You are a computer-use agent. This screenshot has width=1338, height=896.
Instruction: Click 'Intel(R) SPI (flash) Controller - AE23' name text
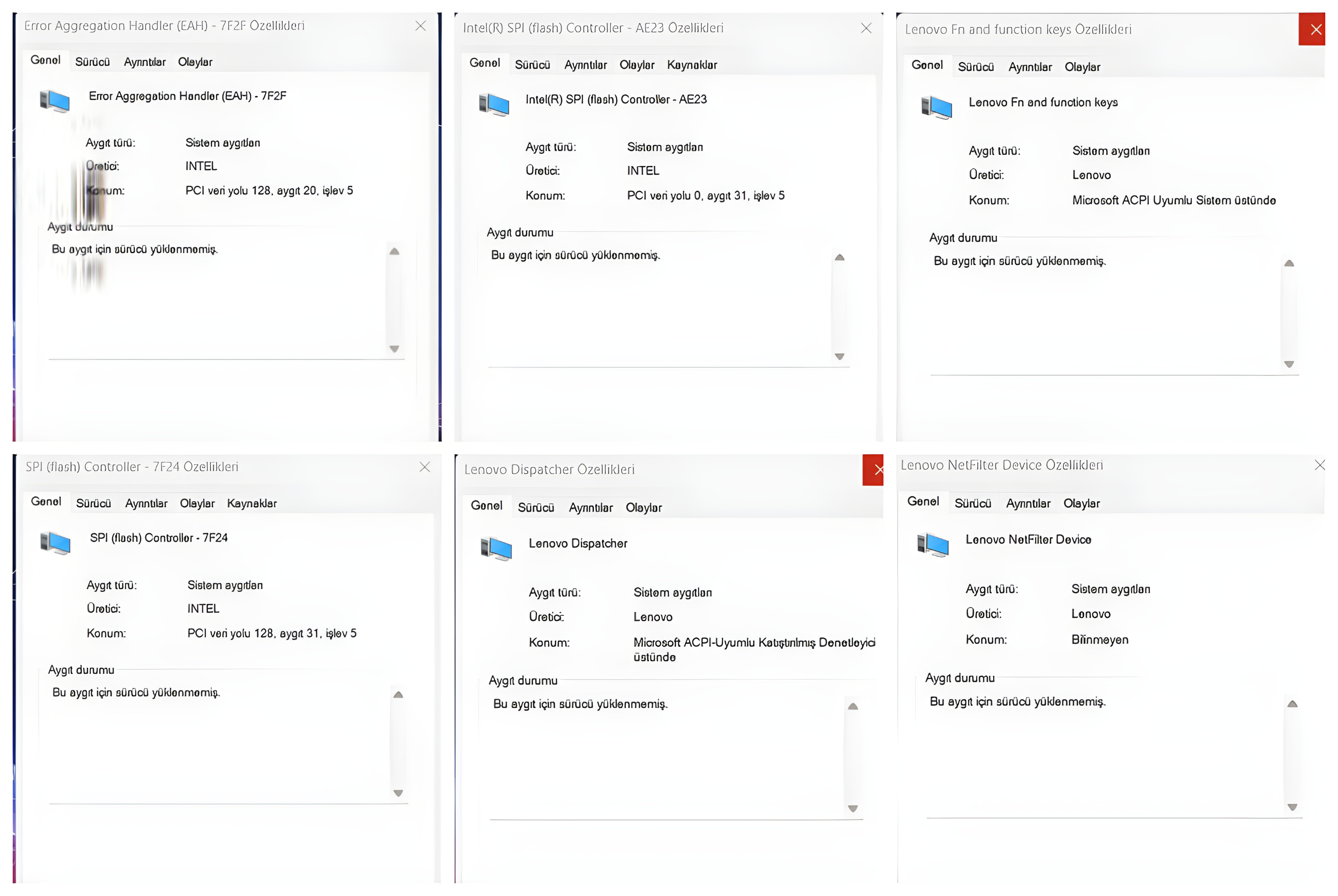coord(616,100)
